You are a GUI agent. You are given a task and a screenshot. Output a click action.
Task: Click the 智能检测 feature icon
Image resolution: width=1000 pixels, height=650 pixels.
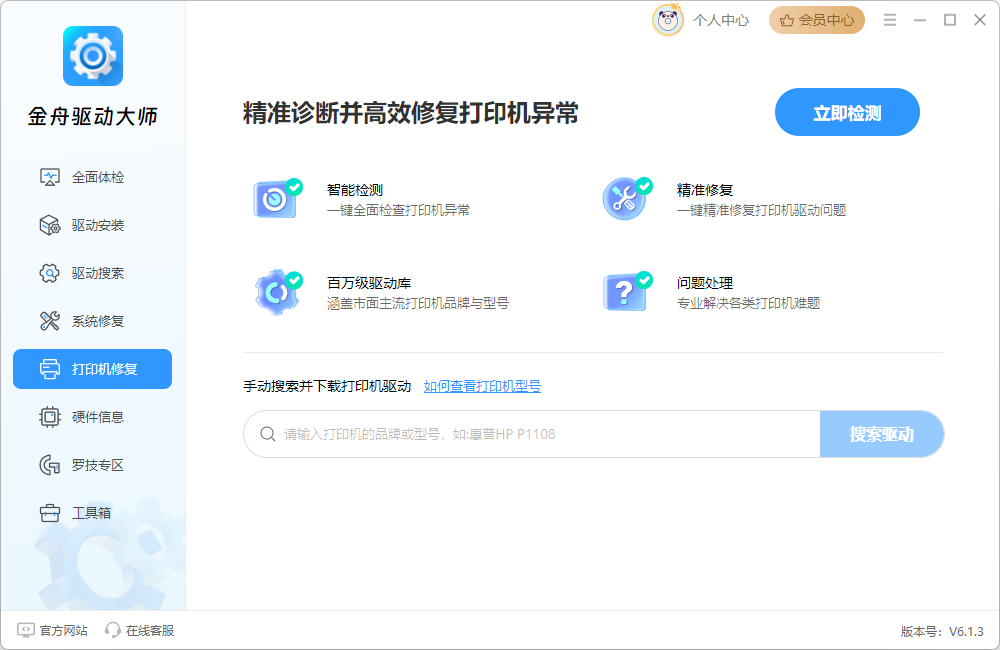click(277, 199)
